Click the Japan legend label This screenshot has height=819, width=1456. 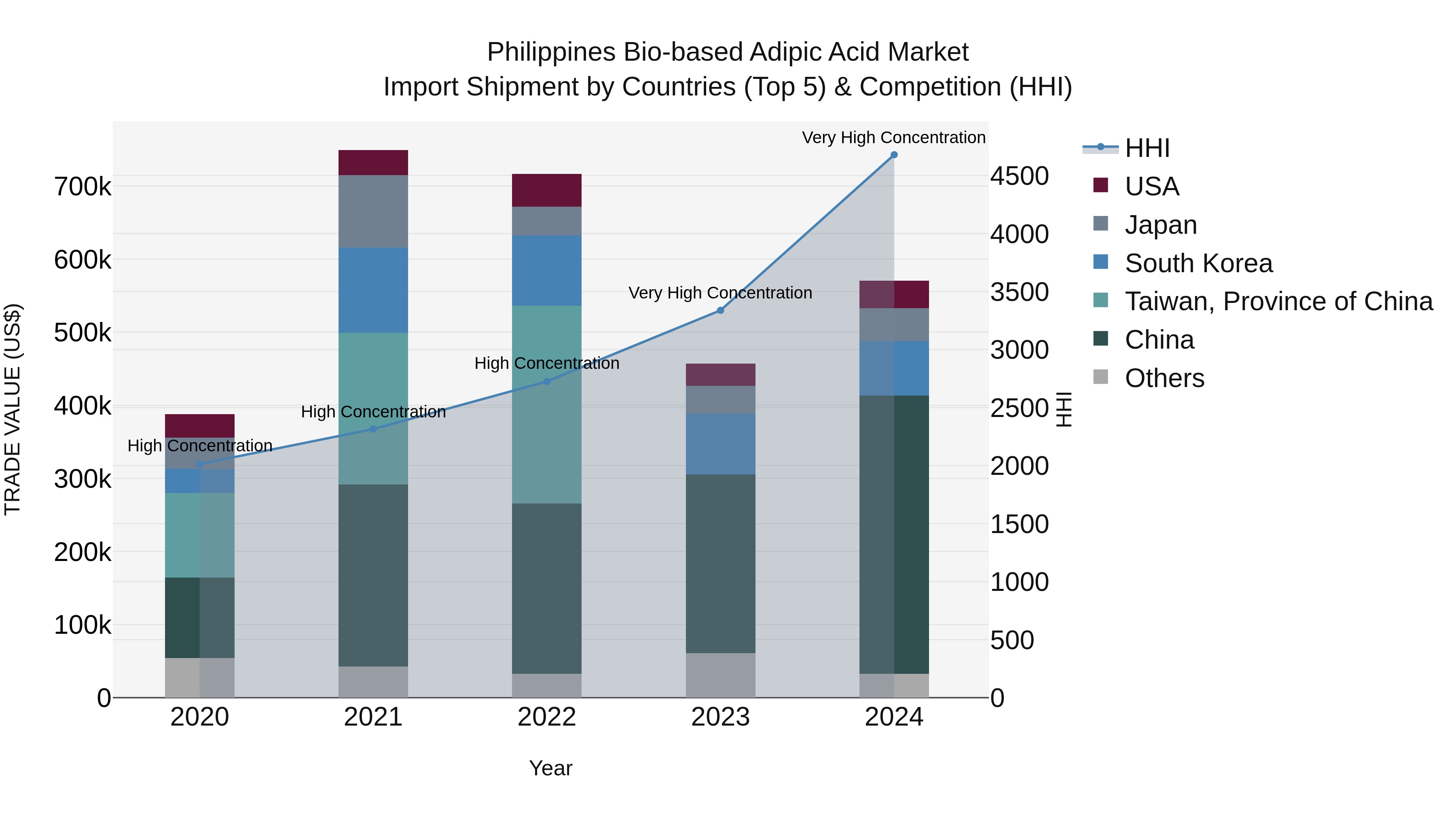point(1161,225)
